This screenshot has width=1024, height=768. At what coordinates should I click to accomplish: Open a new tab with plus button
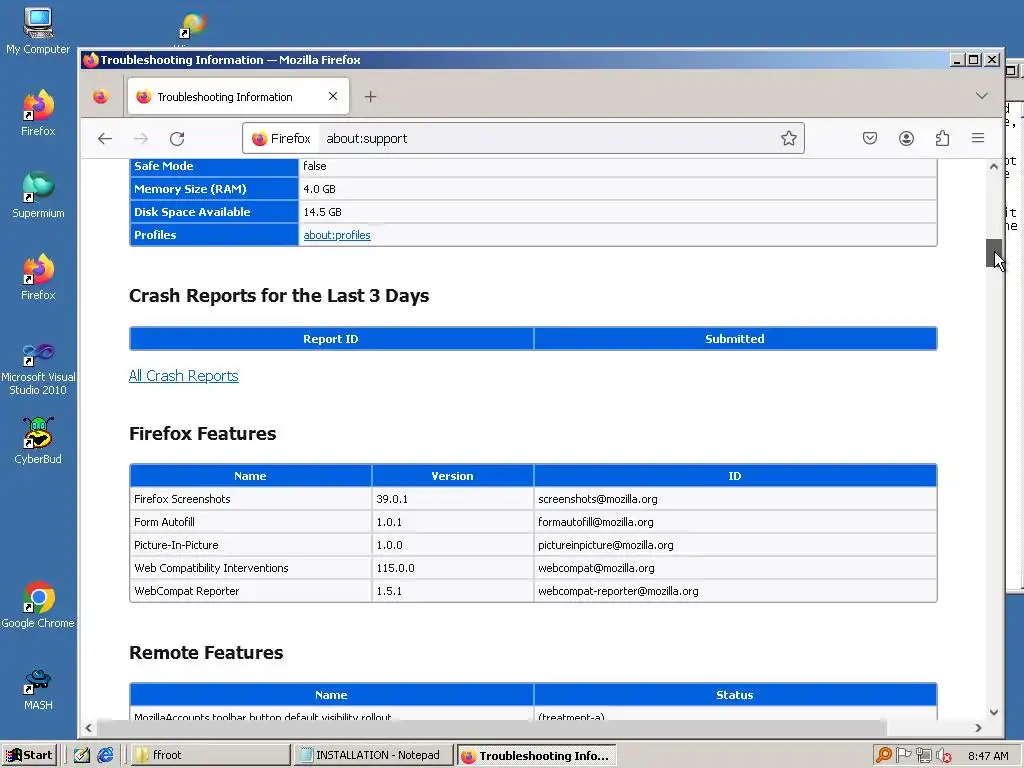[370, 97]
